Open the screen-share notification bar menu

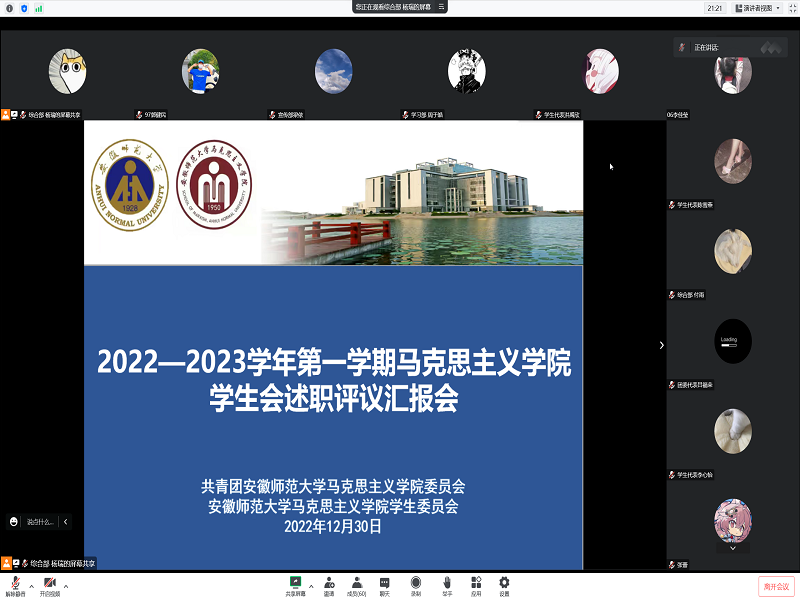[441, 7]
